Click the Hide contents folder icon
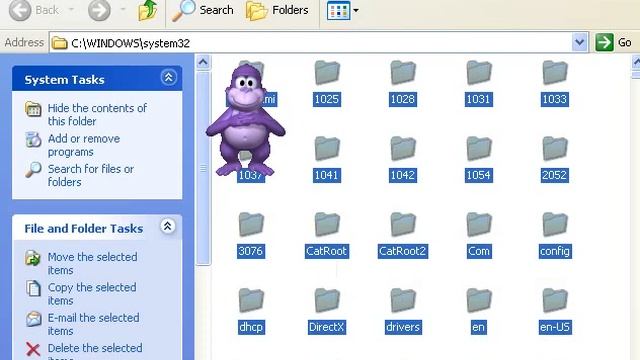 coord(33,109)
